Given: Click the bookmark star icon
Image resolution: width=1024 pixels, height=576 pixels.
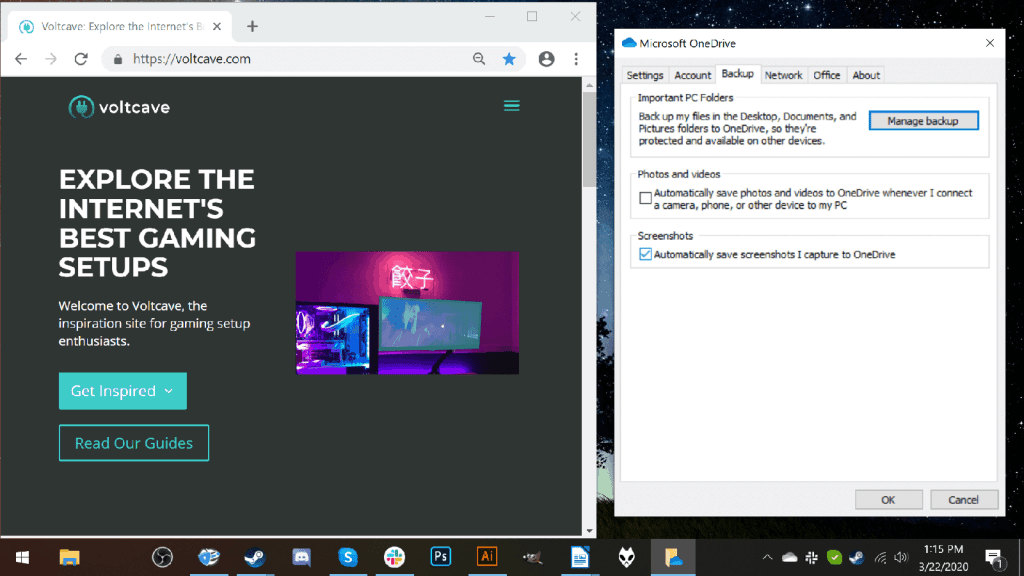Looking at the screenshot, I should tap(509, 59).
